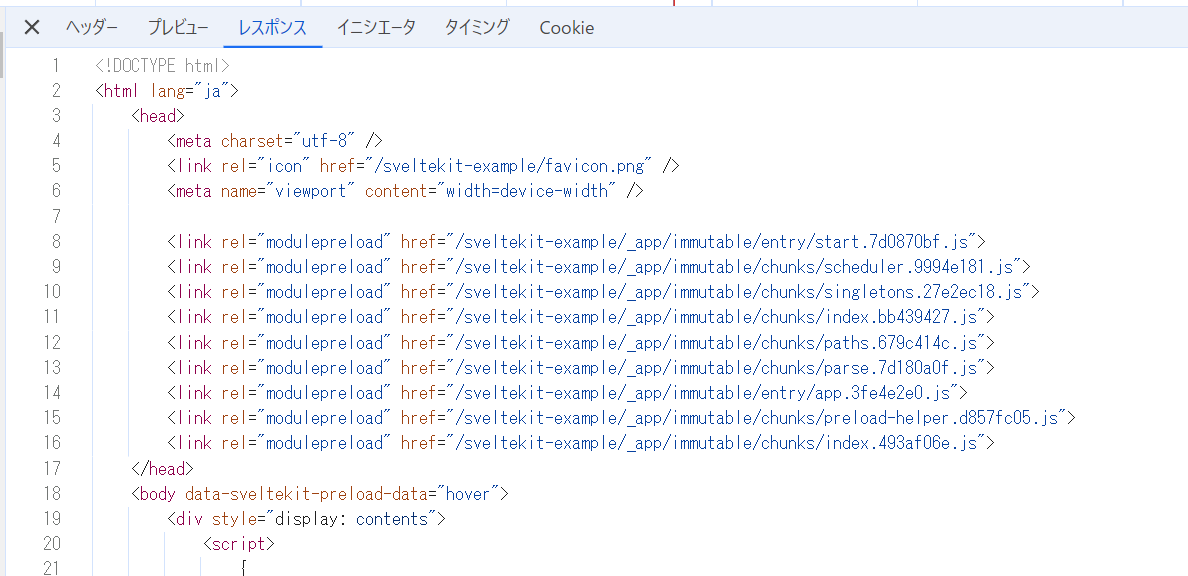The image size is (1188, 576).
Task: Click line number 1 in the gutter
Action: coord(55,66)
